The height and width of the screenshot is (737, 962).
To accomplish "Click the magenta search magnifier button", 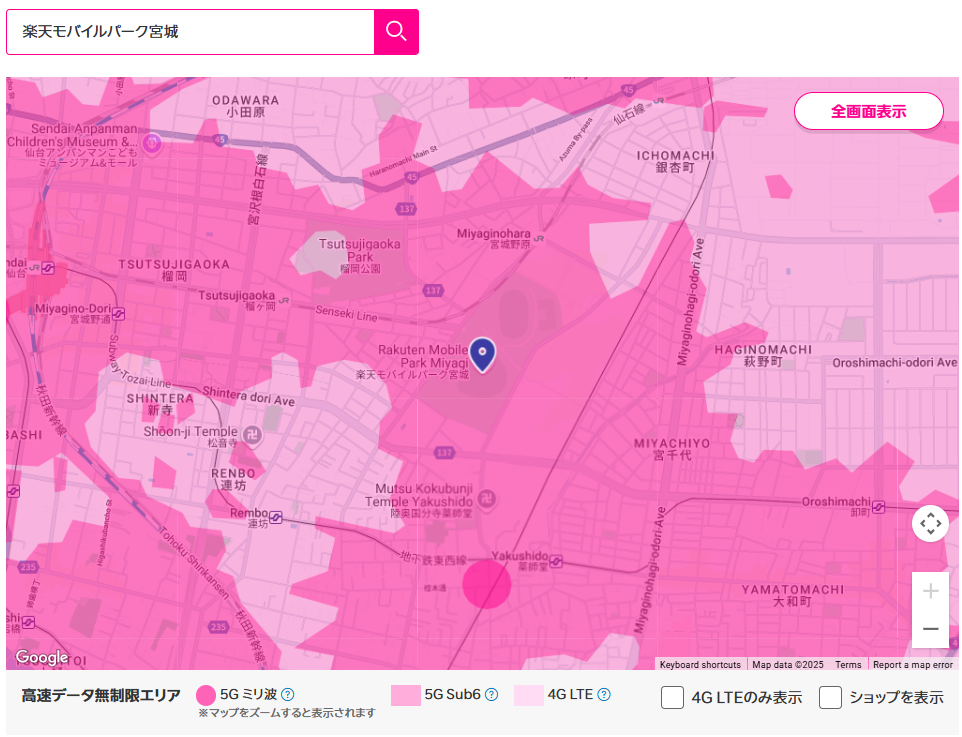I will tap(396, 32).
